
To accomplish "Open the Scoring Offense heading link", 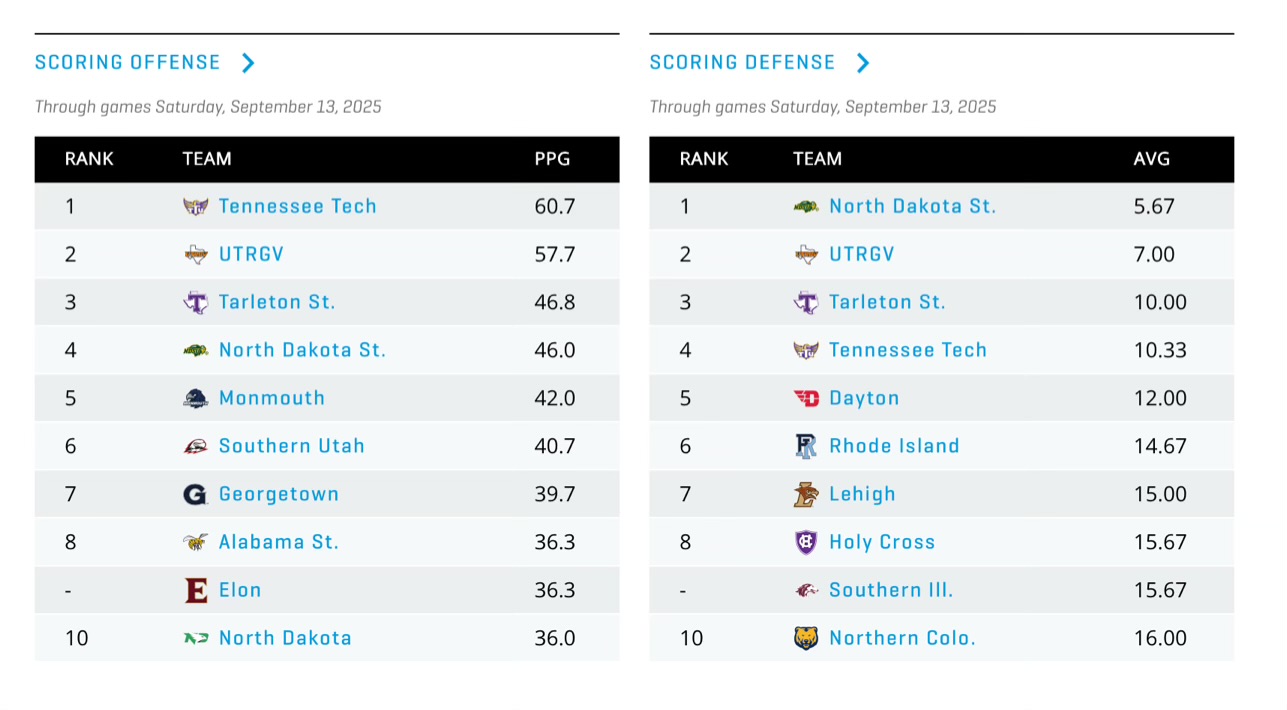I will coord(128,63).
